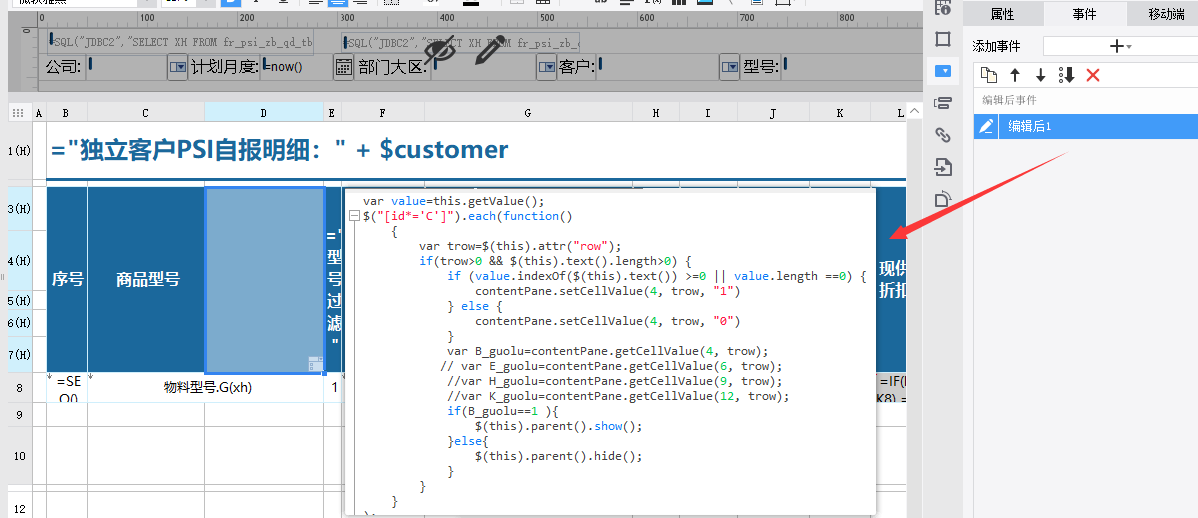Select row header 1(H)

19,151
